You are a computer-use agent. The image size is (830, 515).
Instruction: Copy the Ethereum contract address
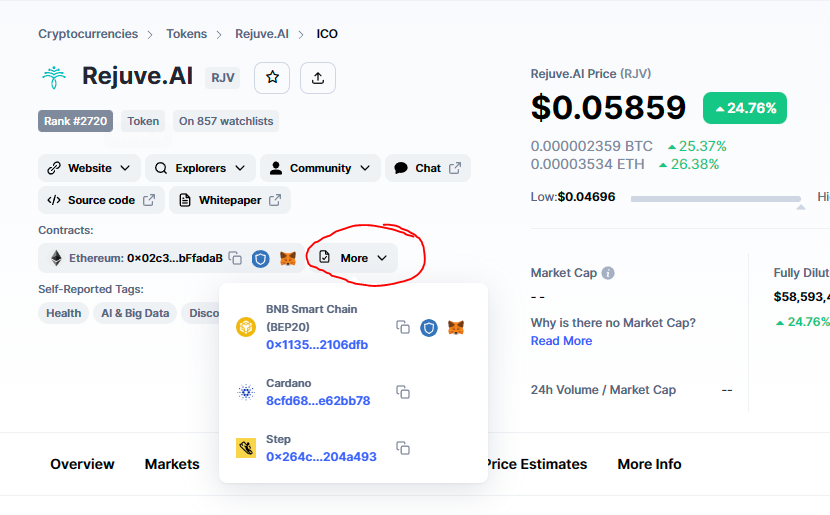coord(235,258)
